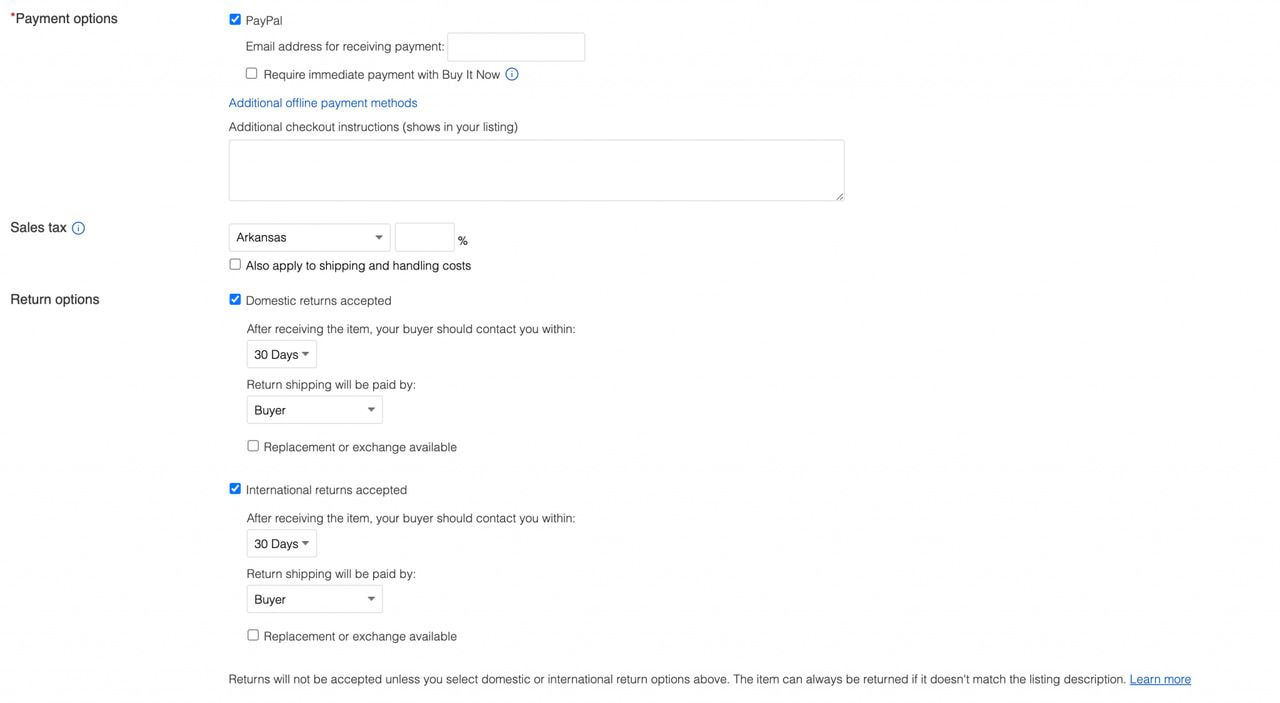Click the checkout instructions textarea resize handle
1280x703 pixels.
[x=839, y=196]
